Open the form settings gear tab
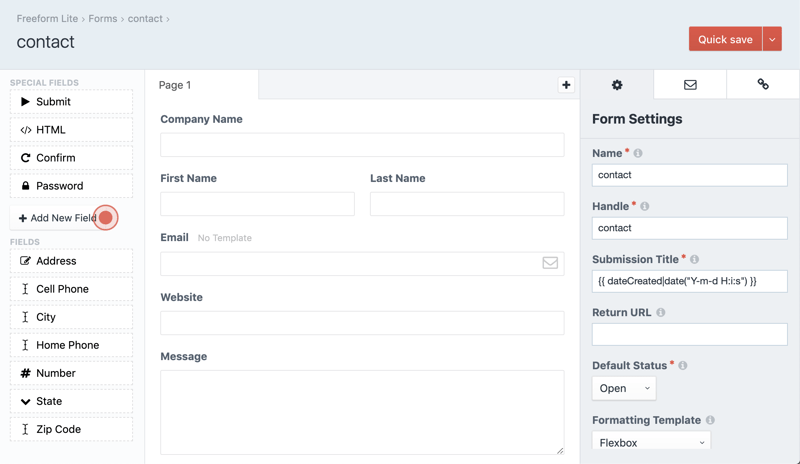Image resolution: width=800 pixels, height=464 pixels. (617, 85)
